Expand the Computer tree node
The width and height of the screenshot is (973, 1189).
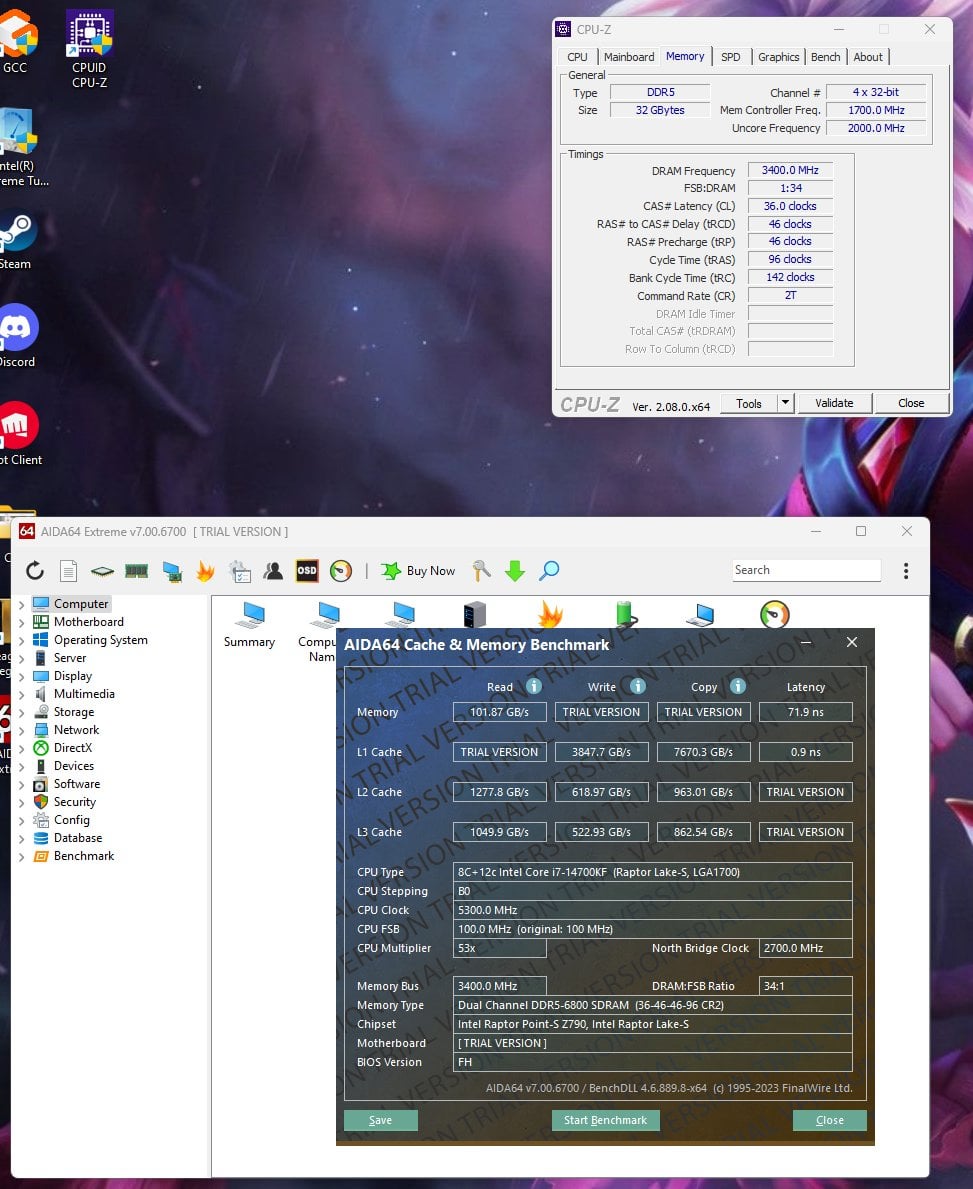(x=21, y=604)
